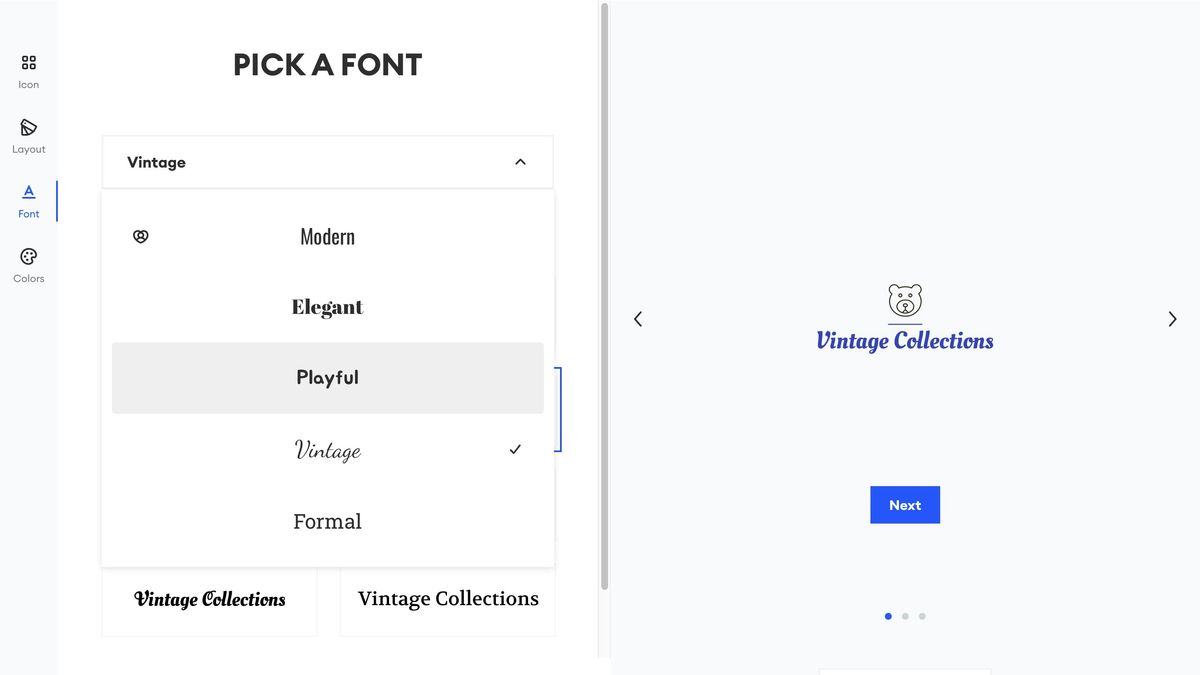This screenshot has height=675, width=1200.
Task: Click the bear logo icon in preview
Action: point(905,301)
